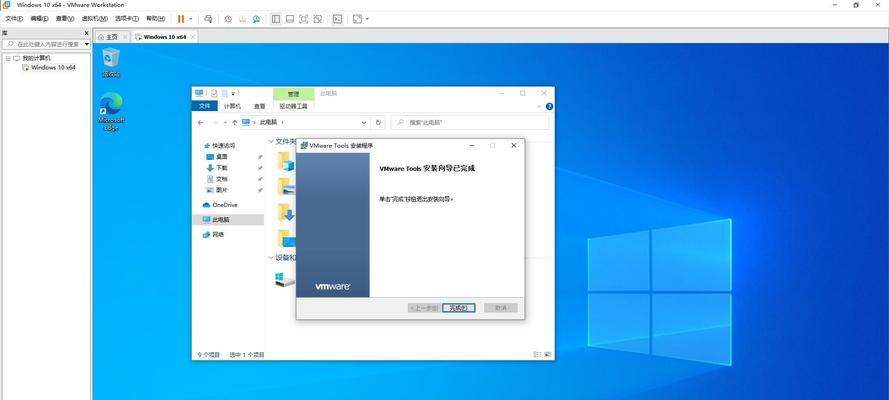Switch Explorer to details view icon
The height and width of the screenshot is (400, 889).
tap(536, 355)
